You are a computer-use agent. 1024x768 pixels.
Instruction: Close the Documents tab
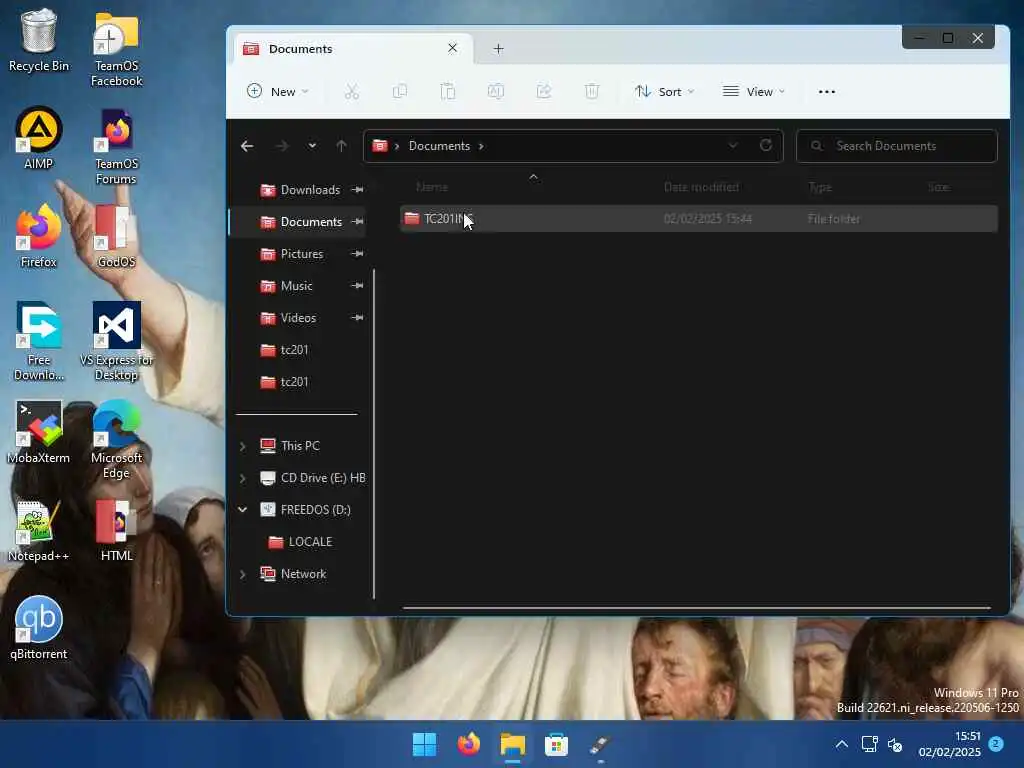[453, 48]
